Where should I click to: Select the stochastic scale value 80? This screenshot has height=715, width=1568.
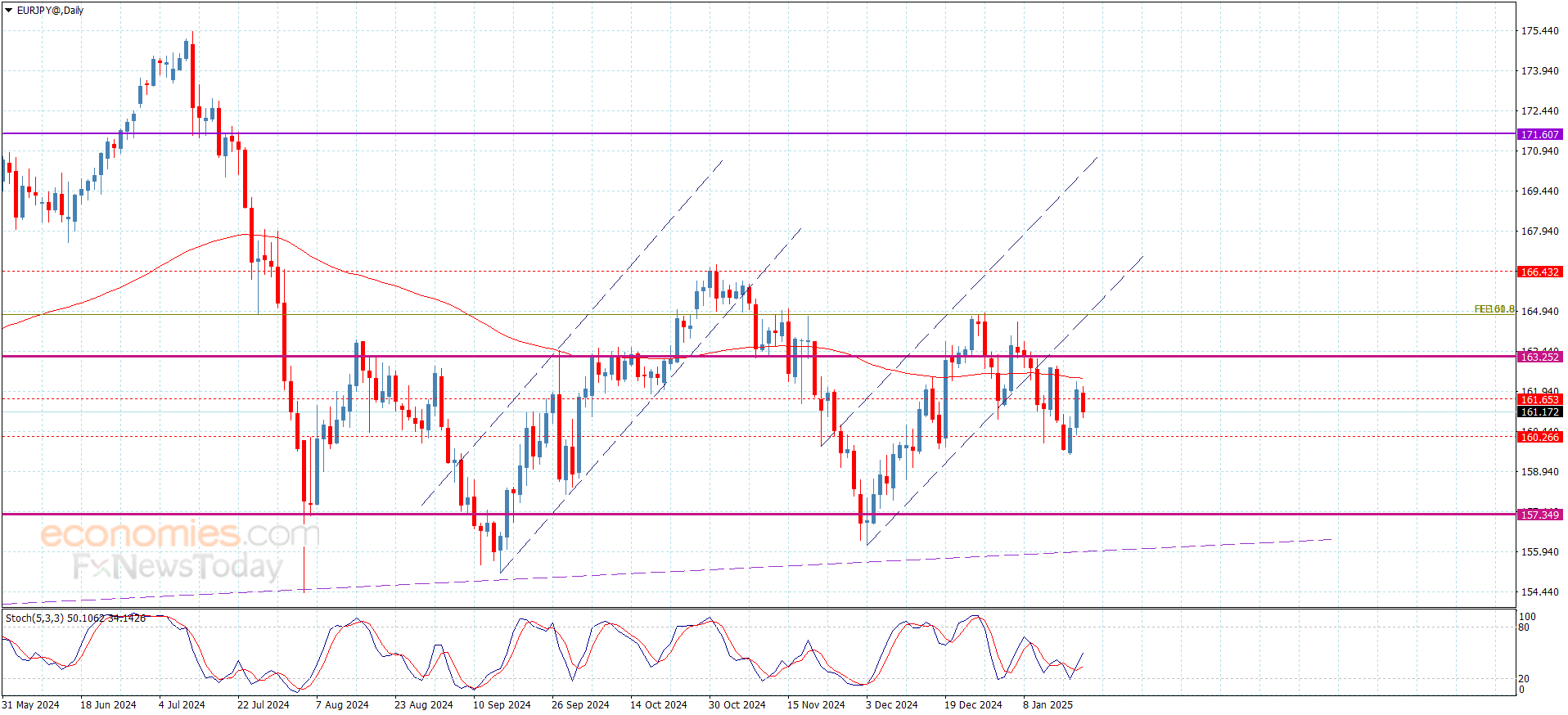click(1524, 628)
